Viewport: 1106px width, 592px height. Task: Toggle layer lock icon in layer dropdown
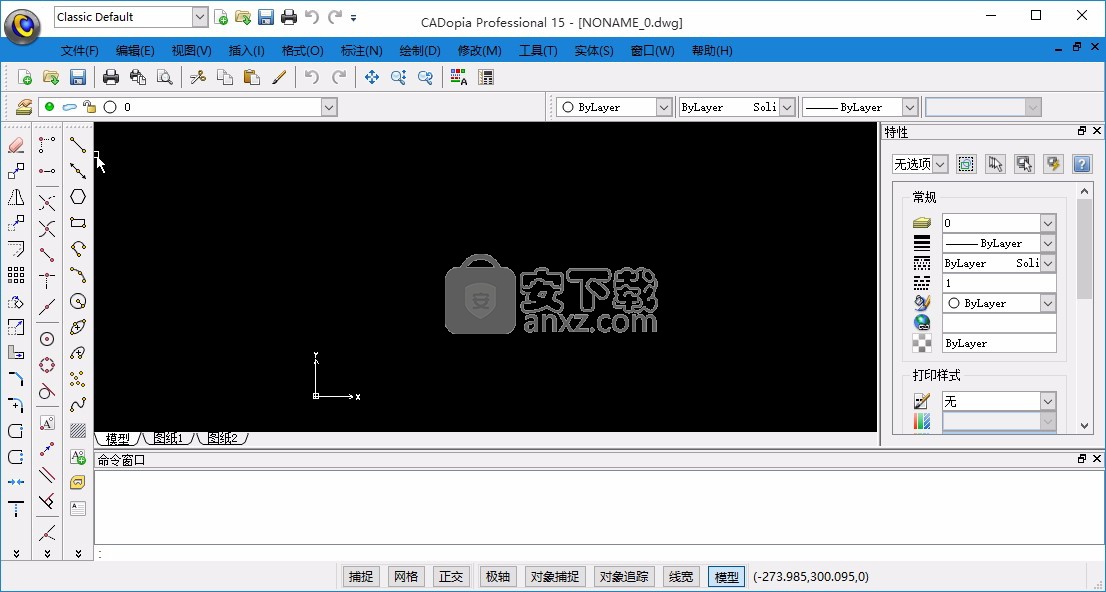click(89, 107)
